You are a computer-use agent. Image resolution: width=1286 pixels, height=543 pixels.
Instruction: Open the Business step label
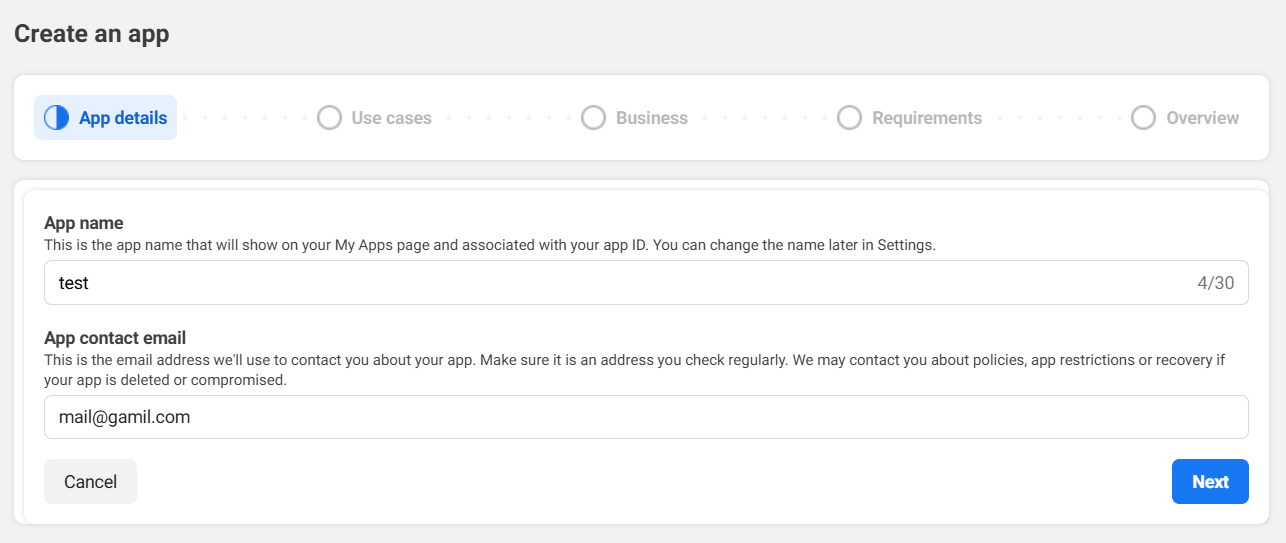(651, 118)
